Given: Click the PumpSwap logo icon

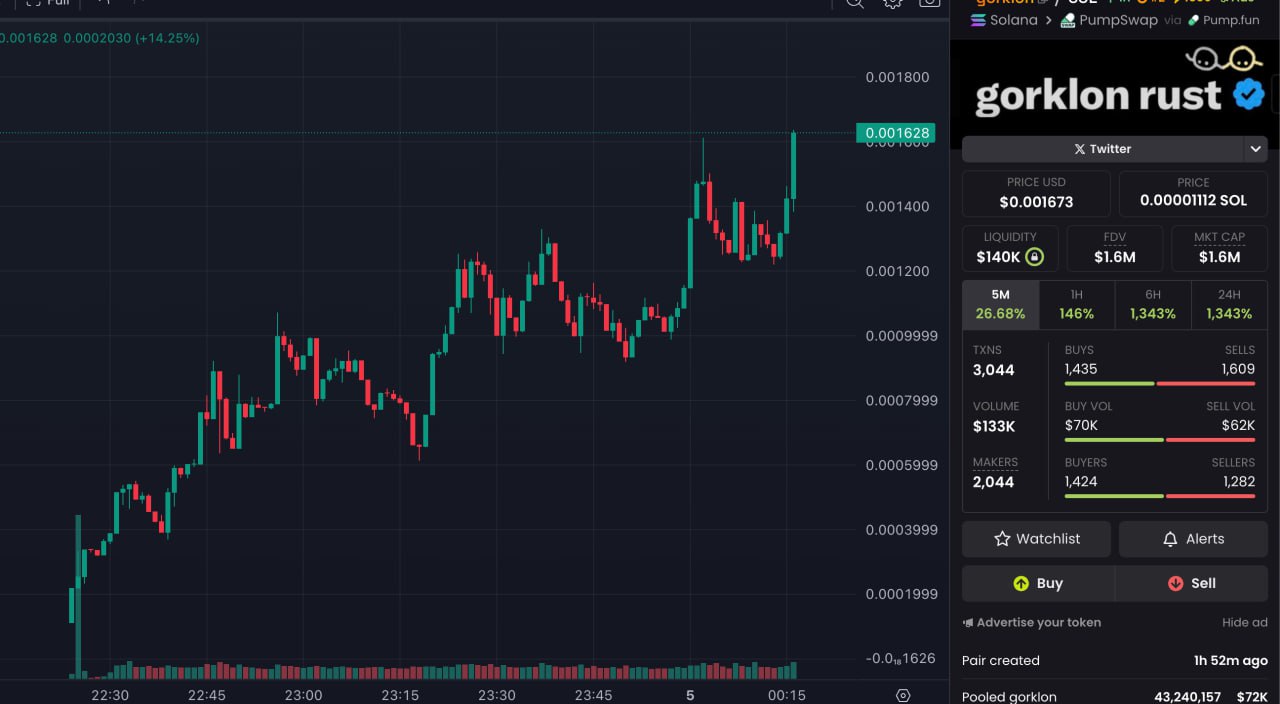Looking at the screenshot, I should point(1068,20).
